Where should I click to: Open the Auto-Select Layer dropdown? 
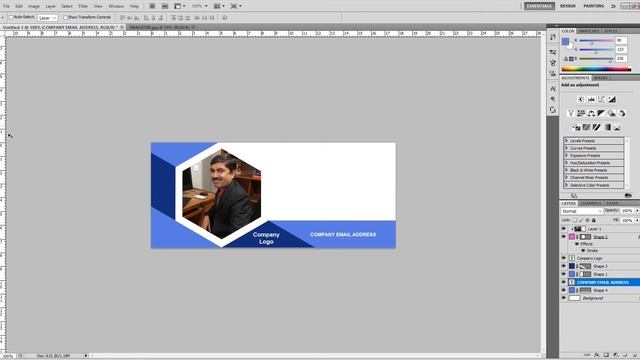pyautogui.click(x=47, y=18)
